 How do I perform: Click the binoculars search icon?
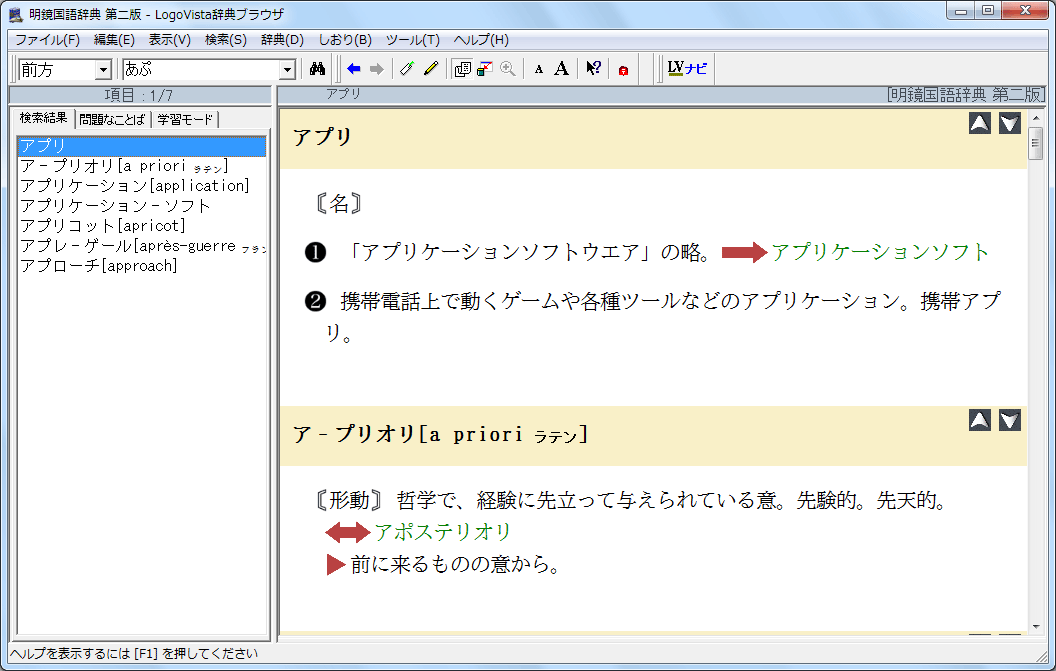[x=319, y=69]
